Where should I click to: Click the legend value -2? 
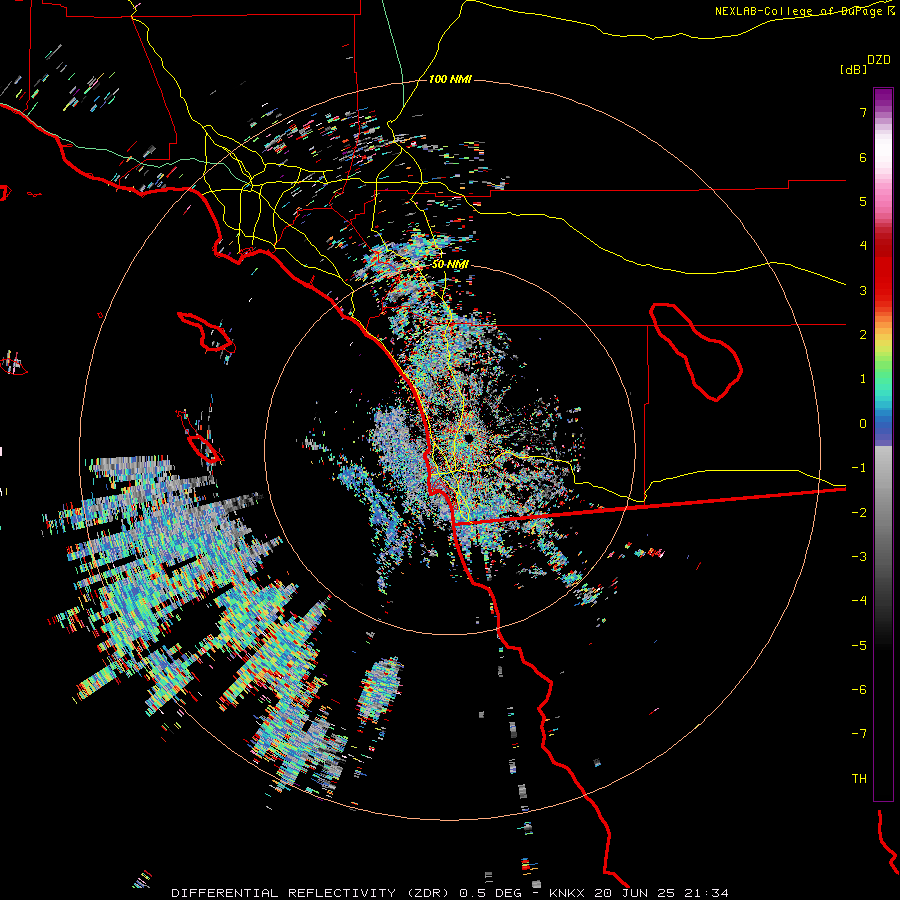(x=859, y=513)
